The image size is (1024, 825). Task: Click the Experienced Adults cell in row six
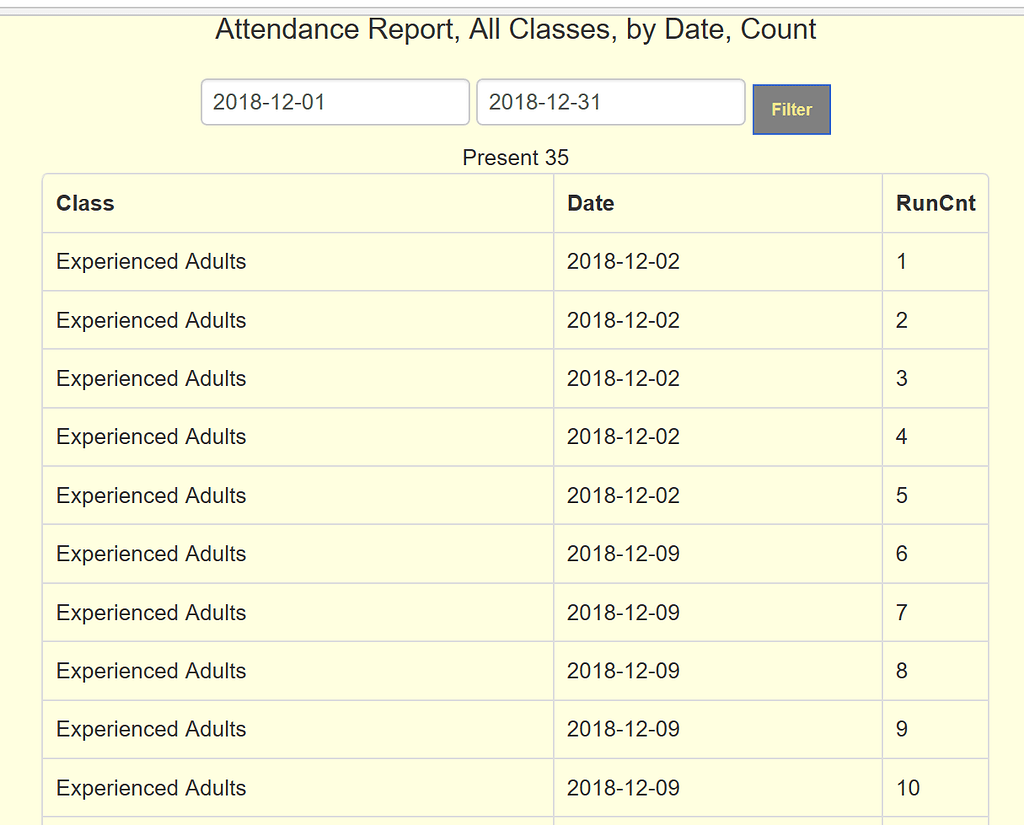tap(150, 553)
